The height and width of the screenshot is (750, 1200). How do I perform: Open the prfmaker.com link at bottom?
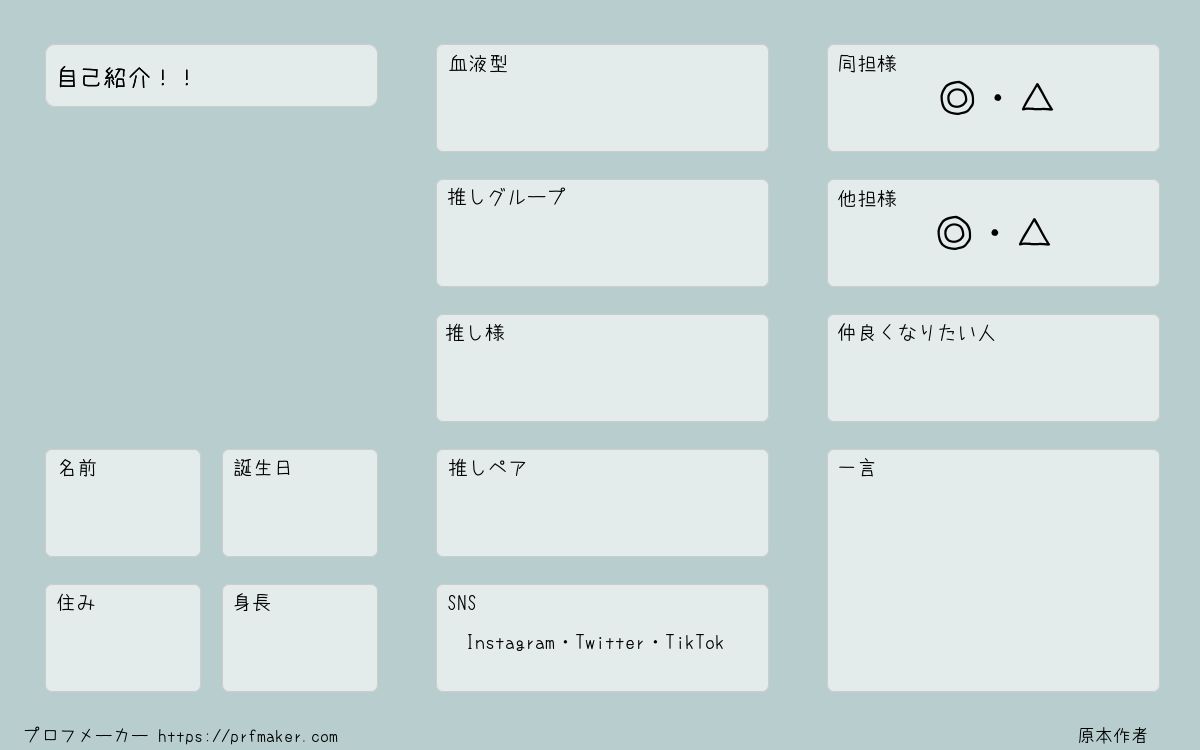(x=248, y=737)
